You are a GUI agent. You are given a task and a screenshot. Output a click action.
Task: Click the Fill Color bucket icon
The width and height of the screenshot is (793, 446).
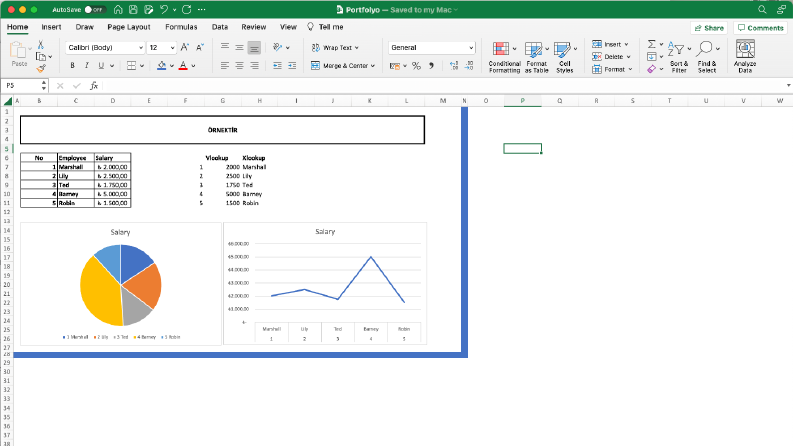(x=161, y=66)
